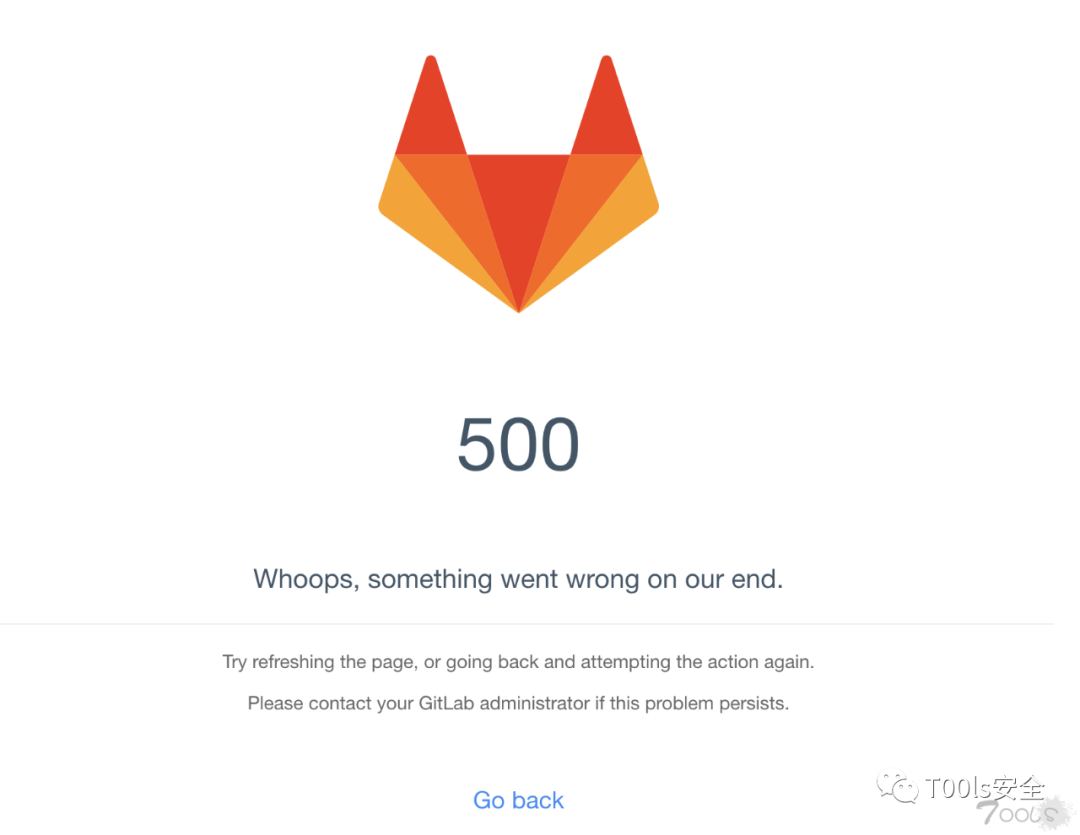Image resolution: width=1080 pixels, height=835 pixels.
Task: Follow the Go back link
Action: click(x=518, y=800)
